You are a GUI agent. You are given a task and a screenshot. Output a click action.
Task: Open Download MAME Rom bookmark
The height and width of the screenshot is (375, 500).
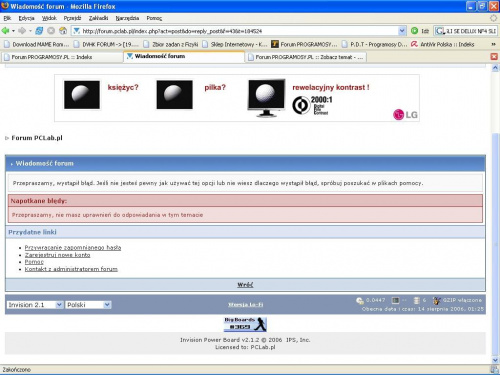click(37, 44)
